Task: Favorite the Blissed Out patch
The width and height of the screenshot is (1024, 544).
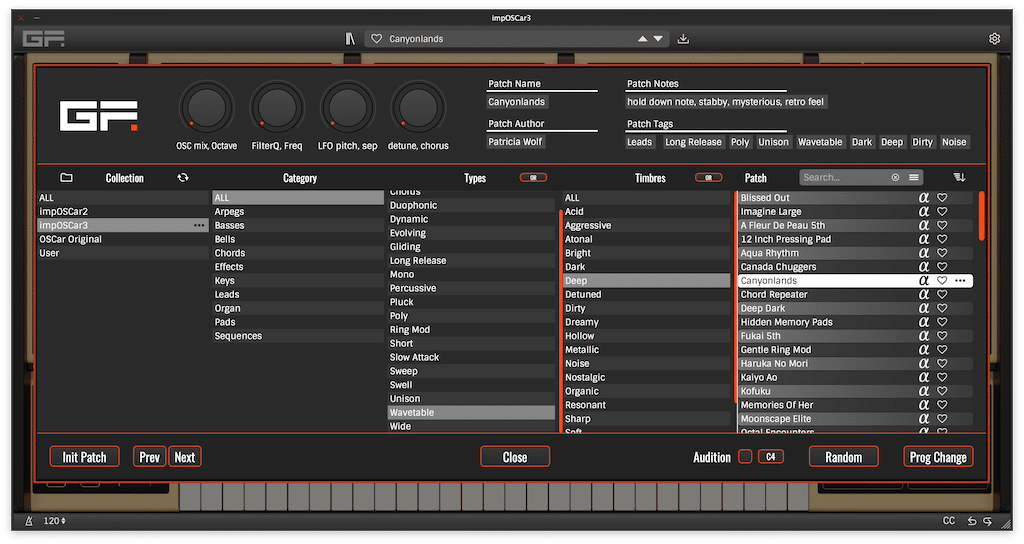Action: click(x=942, y=198)
